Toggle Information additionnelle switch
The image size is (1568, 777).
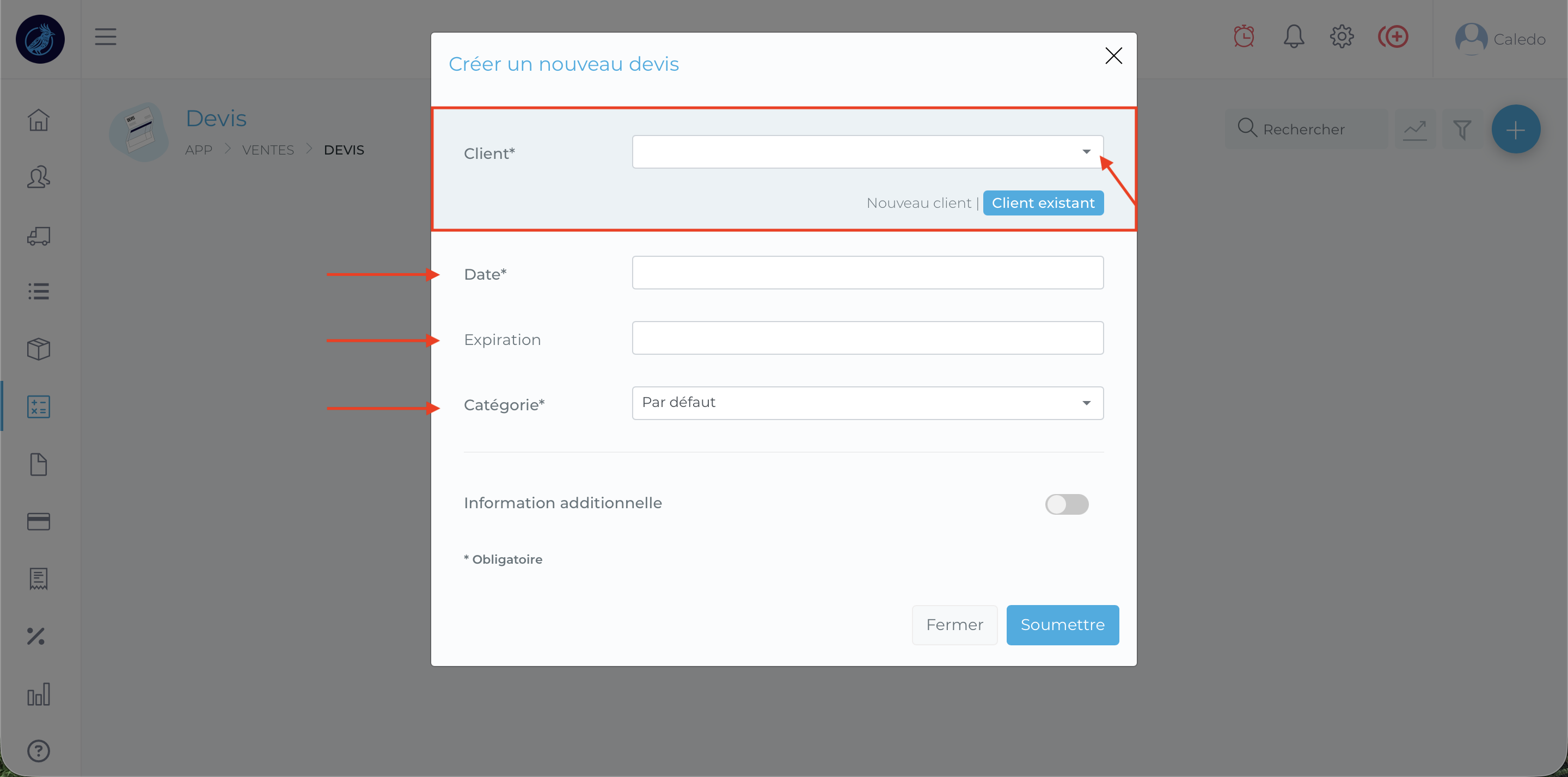[x=1067, y=504]
